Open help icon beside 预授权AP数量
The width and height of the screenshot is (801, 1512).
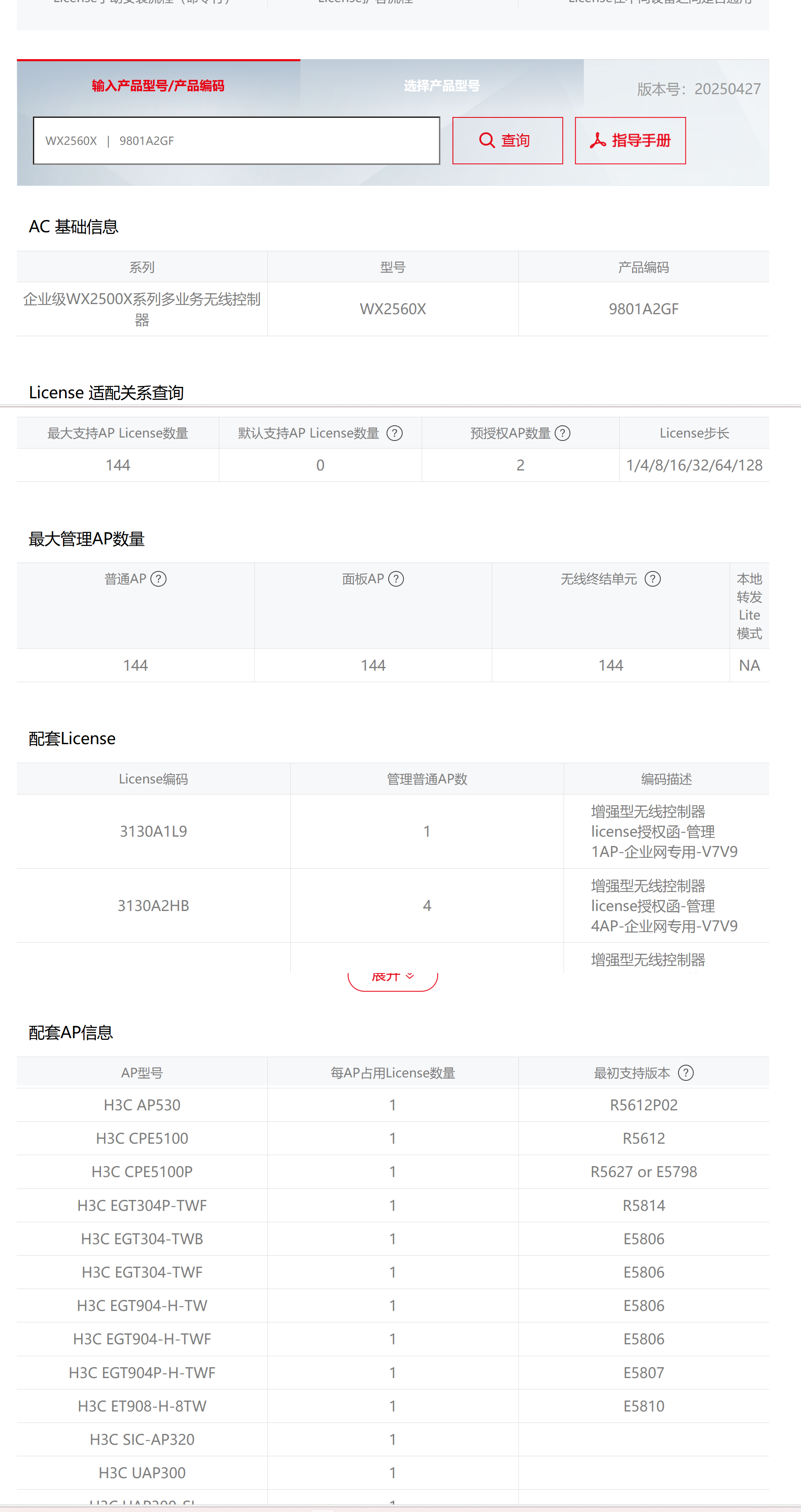563,433
